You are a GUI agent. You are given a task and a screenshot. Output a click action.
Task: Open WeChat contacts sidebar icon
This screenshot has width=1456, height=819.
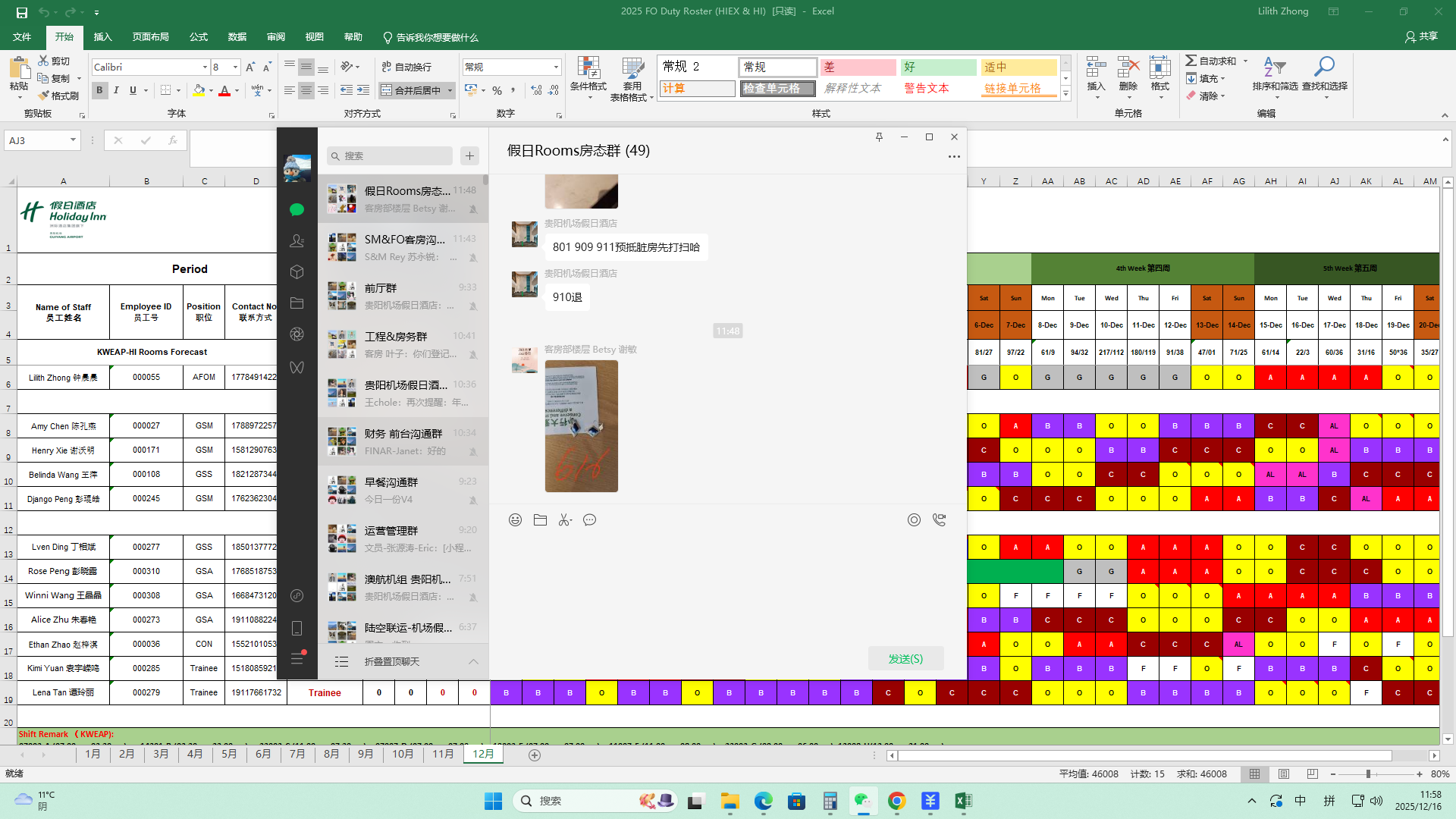coord(297,241)
